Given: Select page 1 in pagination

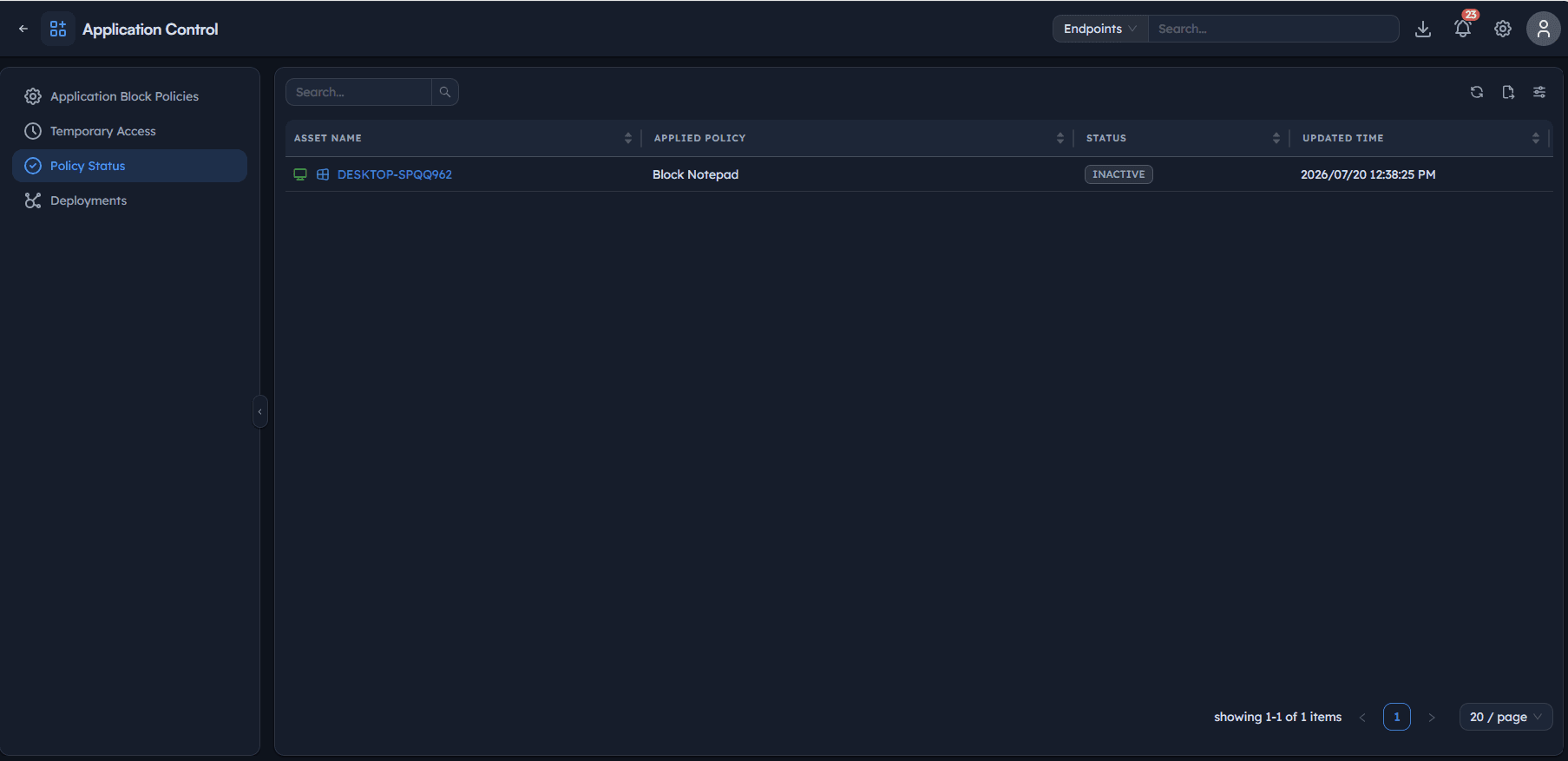Looking at the screenshot, I should [x=1397, y=717].
